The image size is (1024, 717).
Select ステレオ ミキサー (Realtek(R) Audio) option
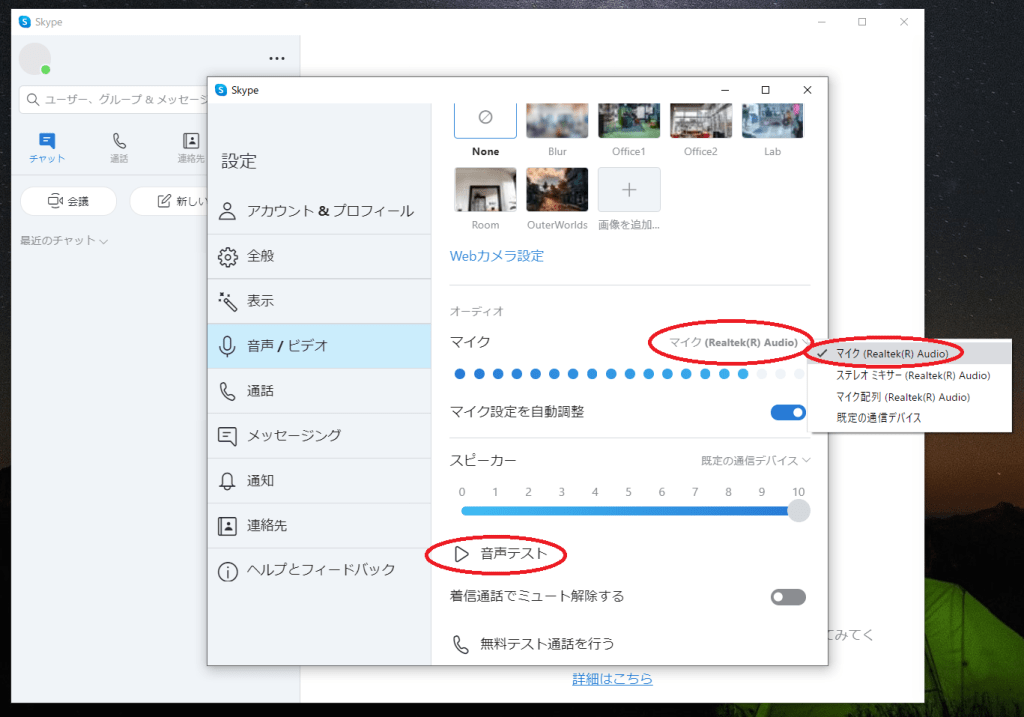tap(910, 375)
